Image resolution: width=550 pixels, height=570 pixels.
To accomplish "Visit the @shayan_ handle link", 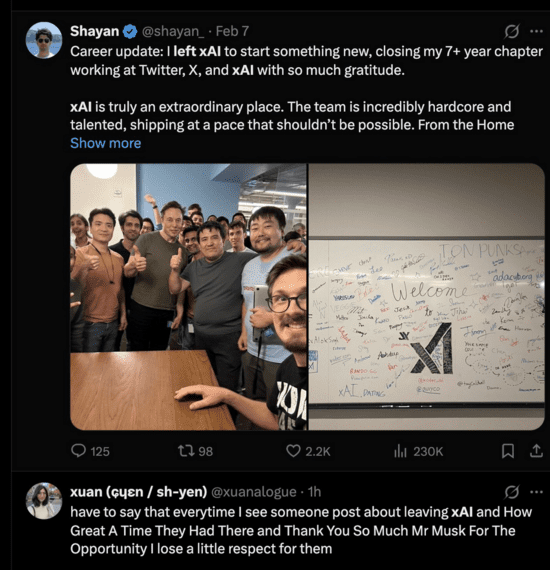I will coord(173,32).
